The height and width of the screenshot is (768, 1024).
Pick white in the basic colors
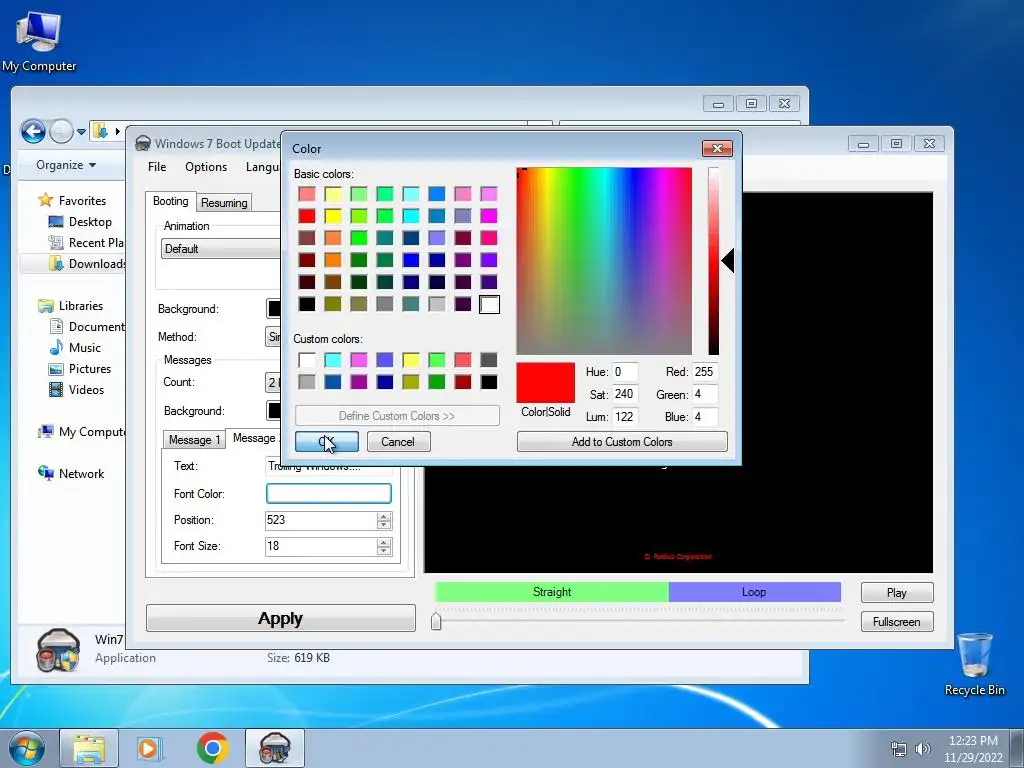[489, 304]
